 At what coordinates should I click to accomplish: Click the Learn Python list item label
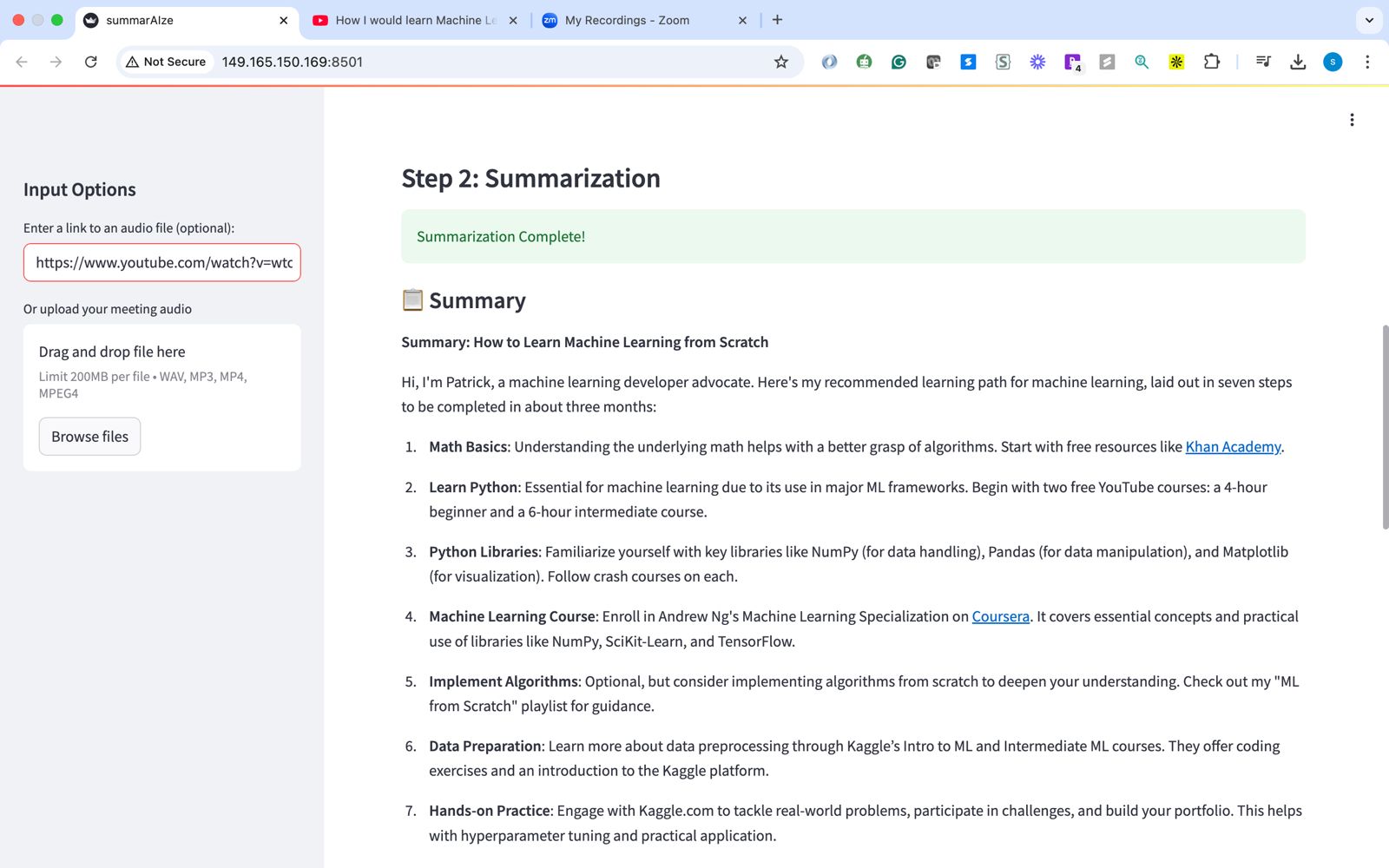coord(473,487)
